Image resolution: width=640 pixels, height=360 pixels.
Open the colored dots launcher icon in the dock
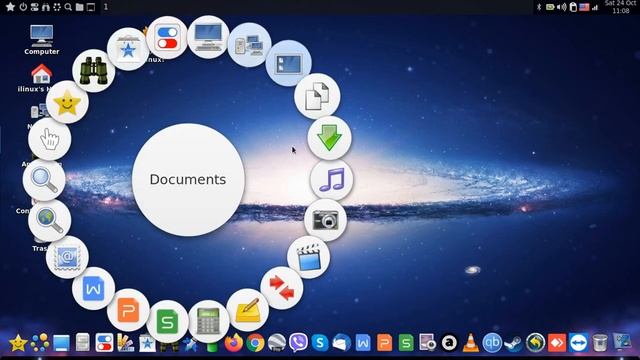point(40,343)
